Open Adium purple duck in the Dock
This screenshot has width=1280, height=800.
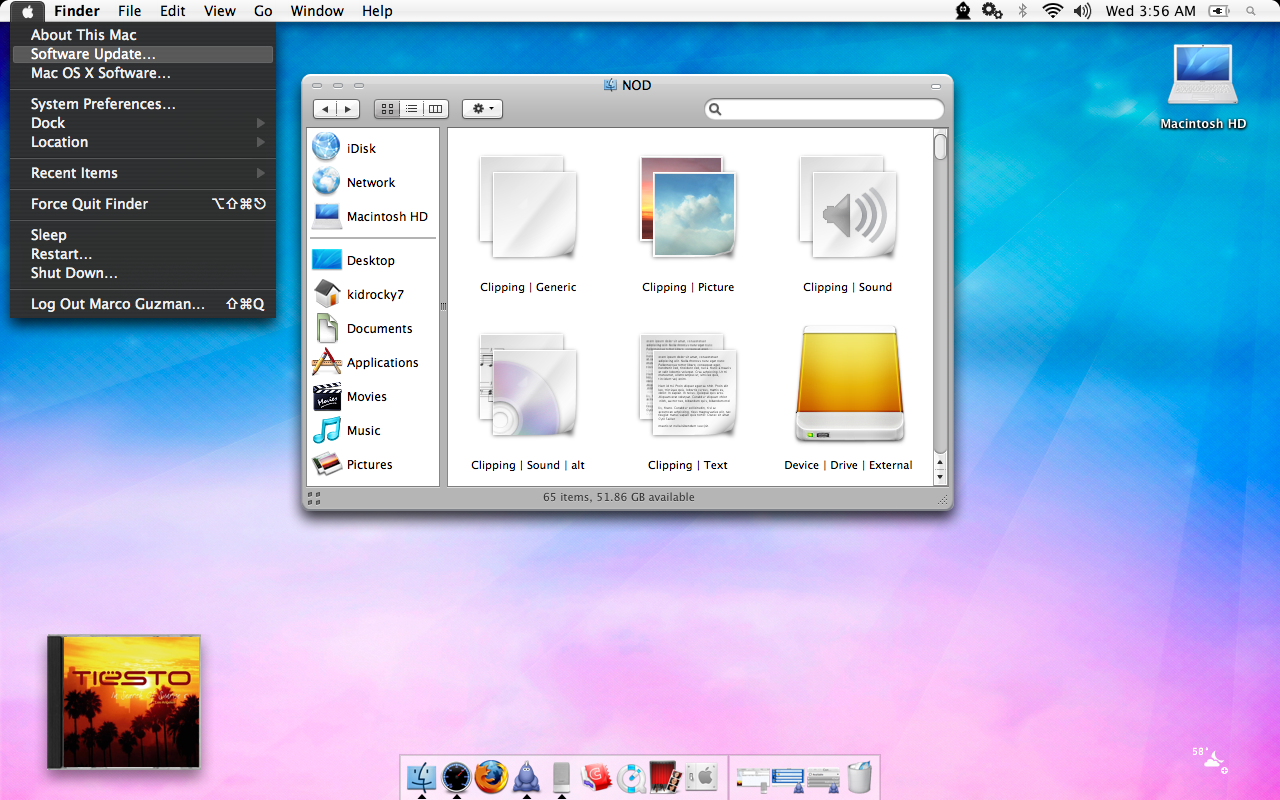(x=526, y=777)
